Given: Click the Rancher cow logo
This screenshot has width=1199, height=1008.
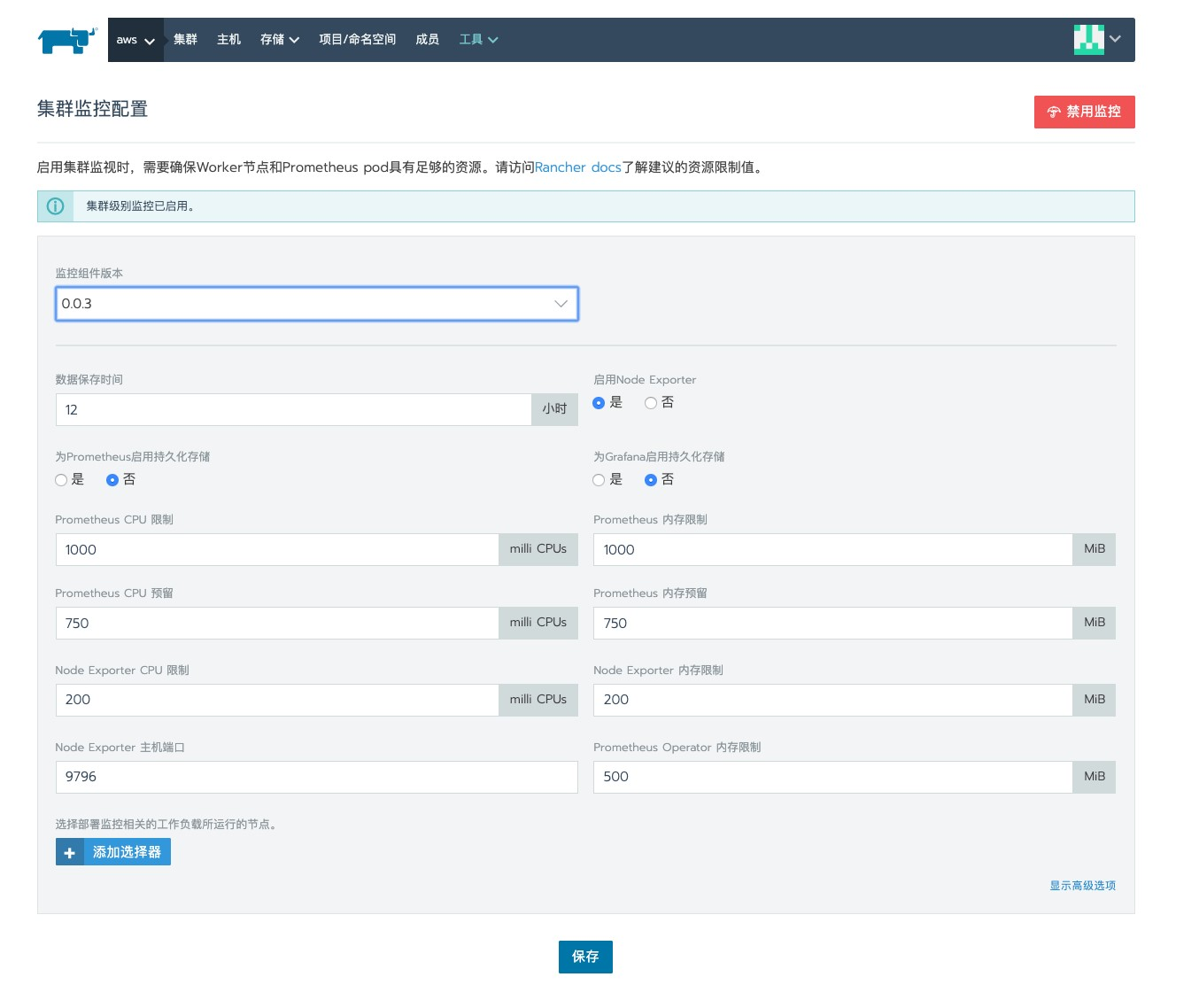Looking at the screenshot, I should (x=67, y=40).
